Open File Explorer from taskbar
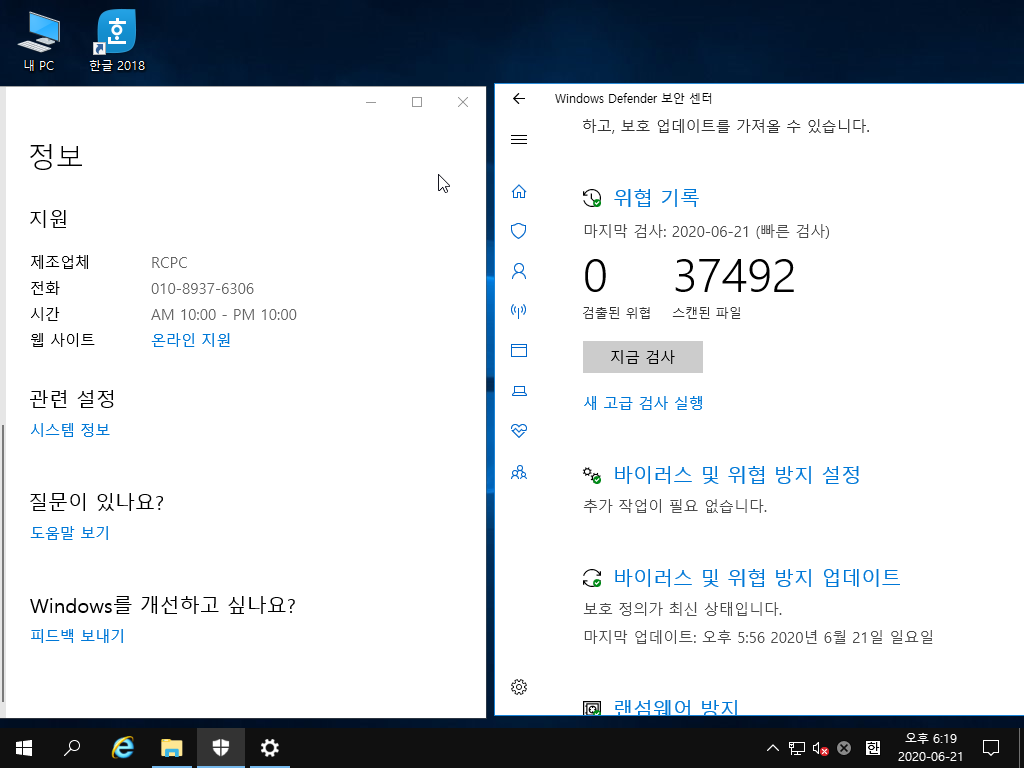The height and width of the screenshot is (768, 1024). (x=171, y=748)
